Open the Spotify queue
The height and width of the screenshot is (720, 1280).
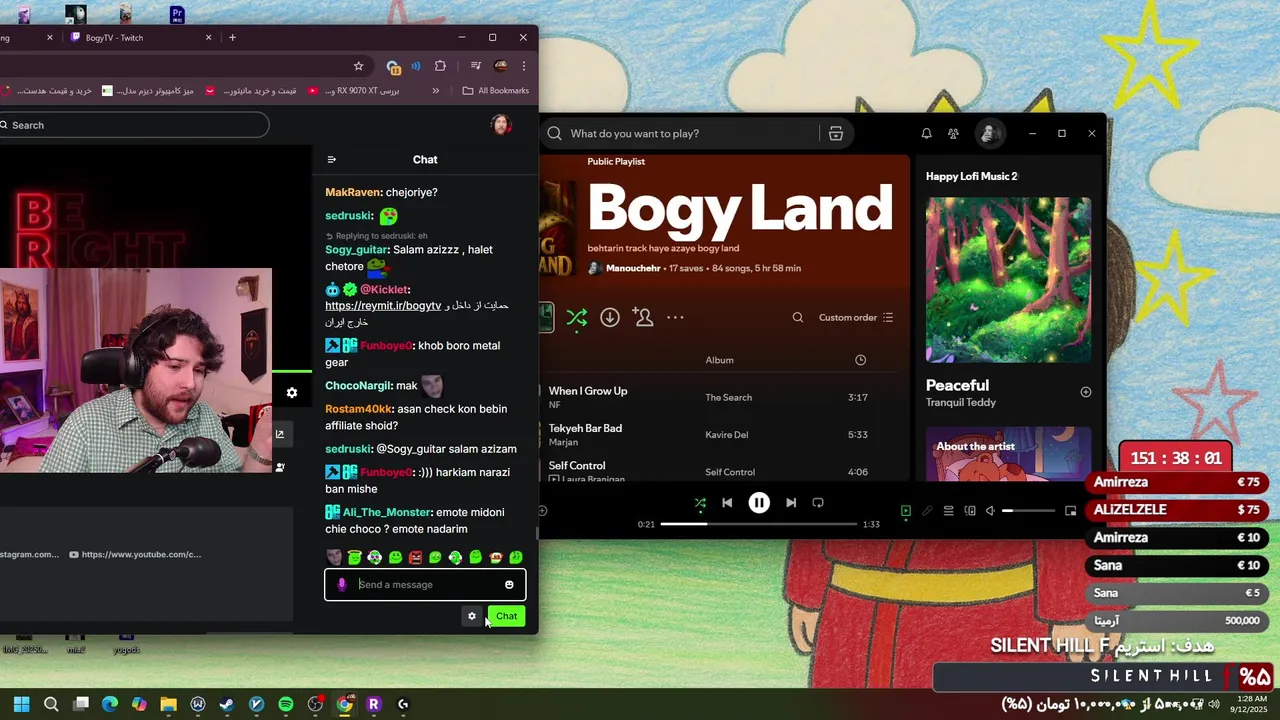[x=949, y=511]
